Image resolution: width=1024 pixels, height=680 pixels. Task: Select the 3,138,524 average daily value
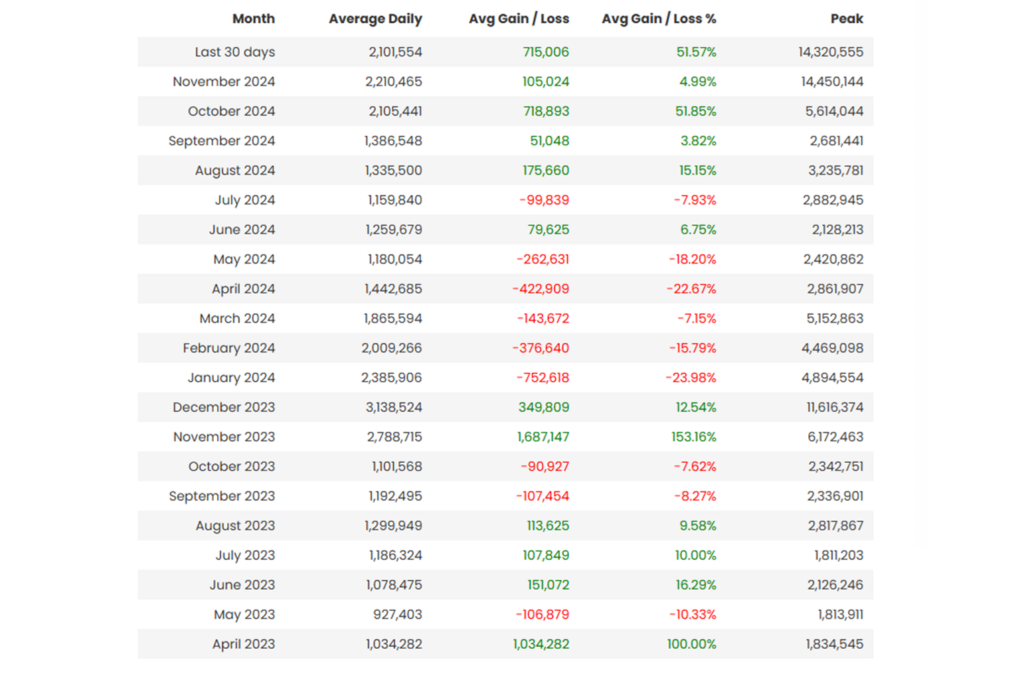coord(393,407)
